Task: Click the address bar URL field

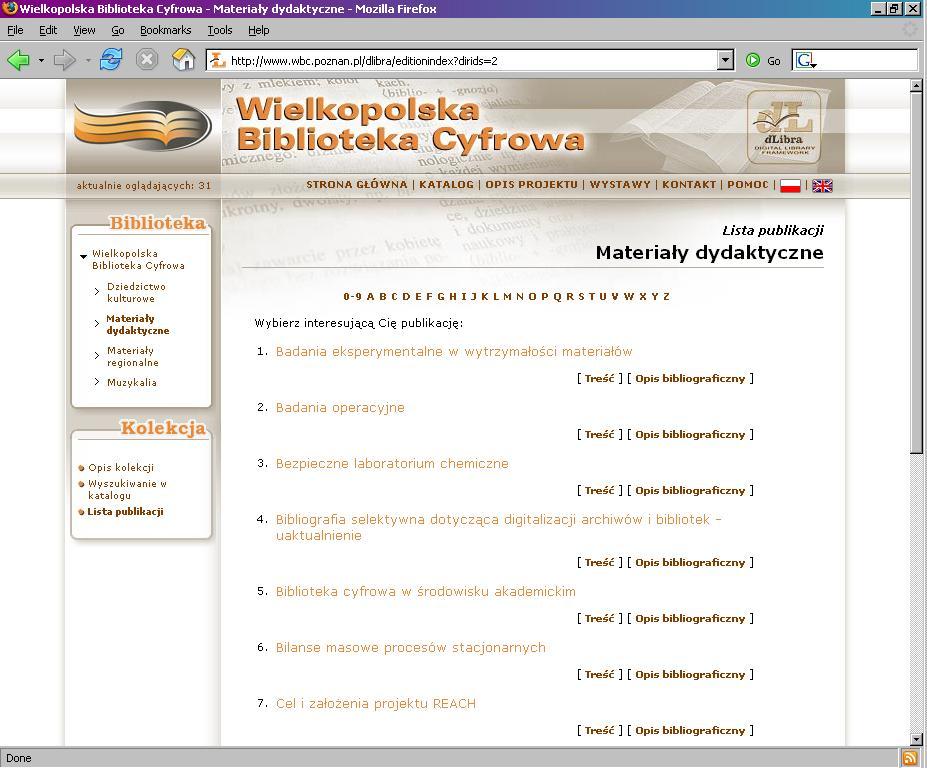Action: [472, 60]
